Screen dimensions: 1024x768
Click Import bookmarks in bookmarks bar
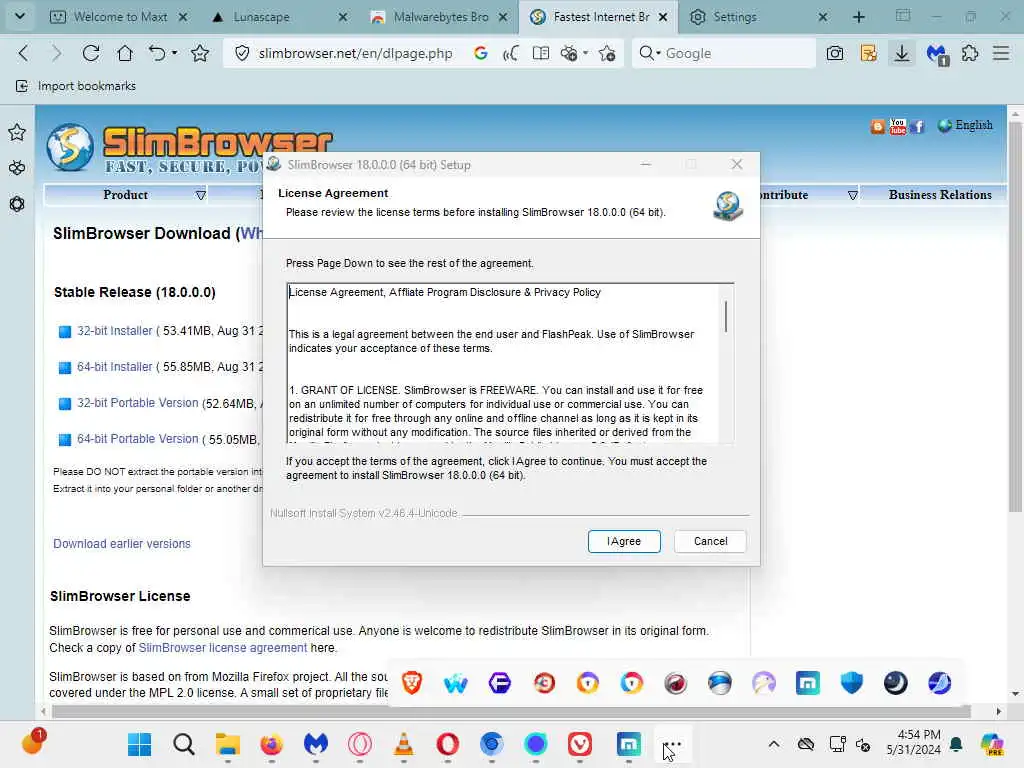tap(76, 86)
